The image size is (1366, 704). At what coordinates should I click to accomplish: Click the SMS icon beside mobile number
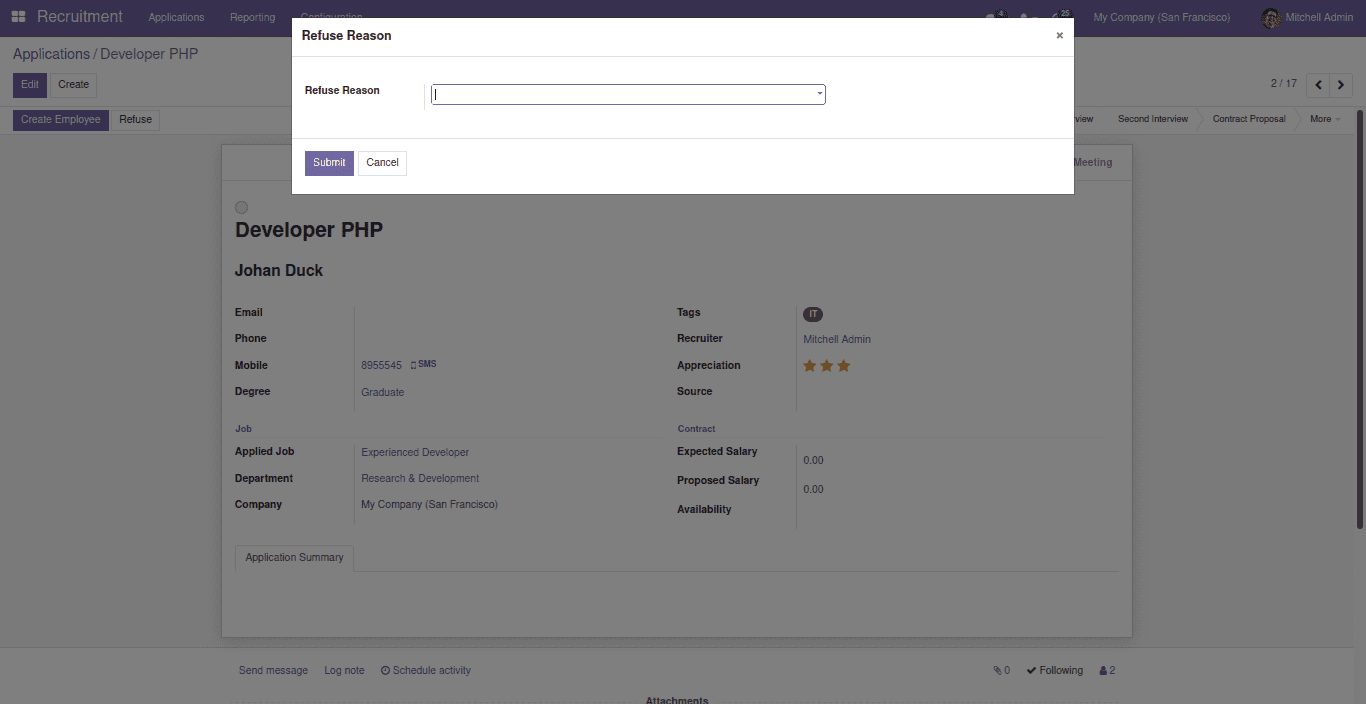point(414,365)
